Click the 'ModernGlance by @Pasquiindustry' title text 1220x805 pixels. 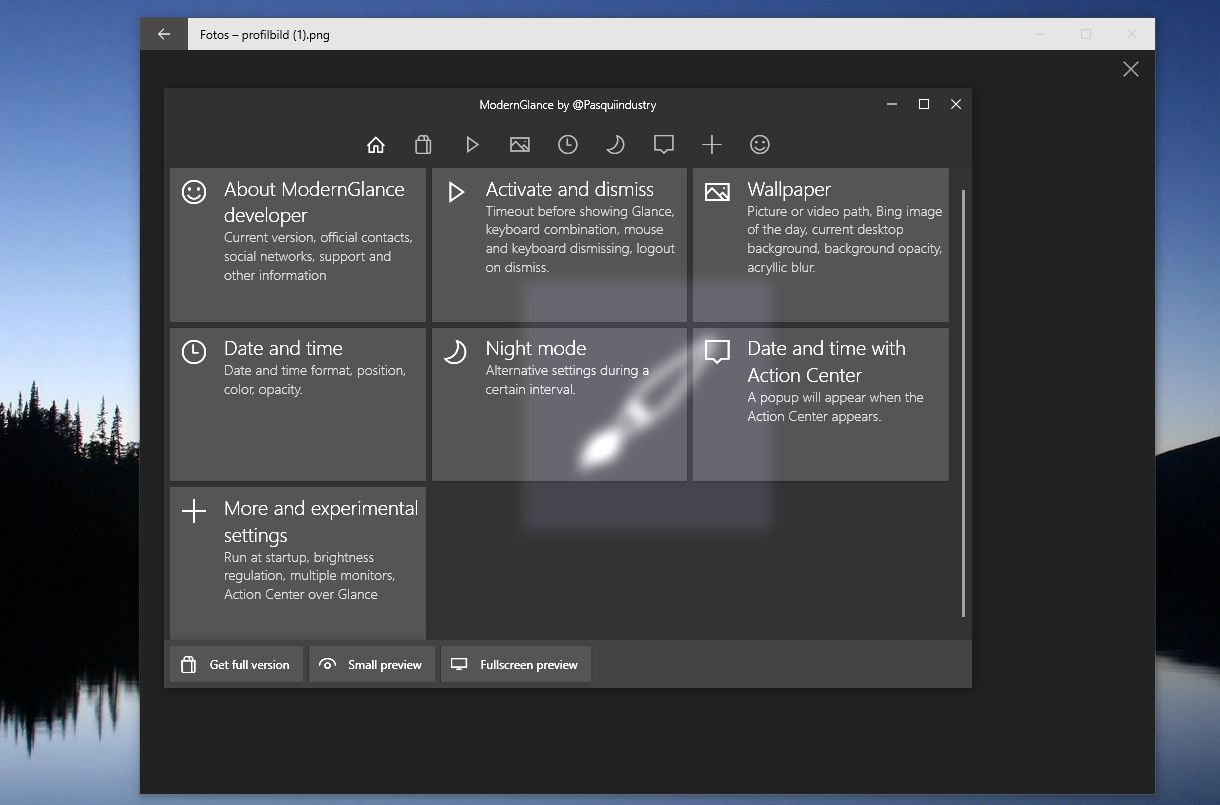568,104
